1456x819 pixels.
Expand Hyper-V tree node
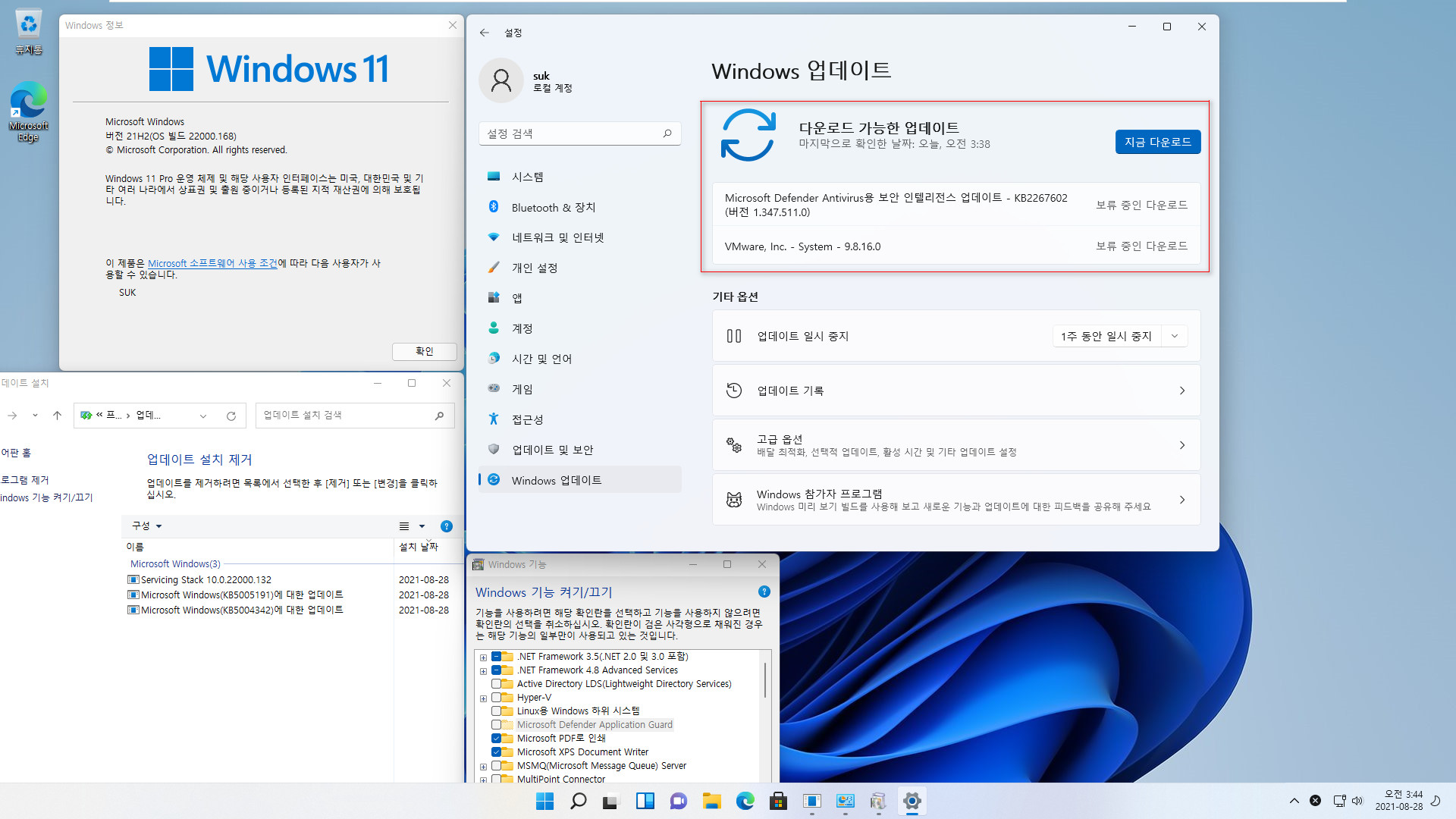[x=483, y=698]
